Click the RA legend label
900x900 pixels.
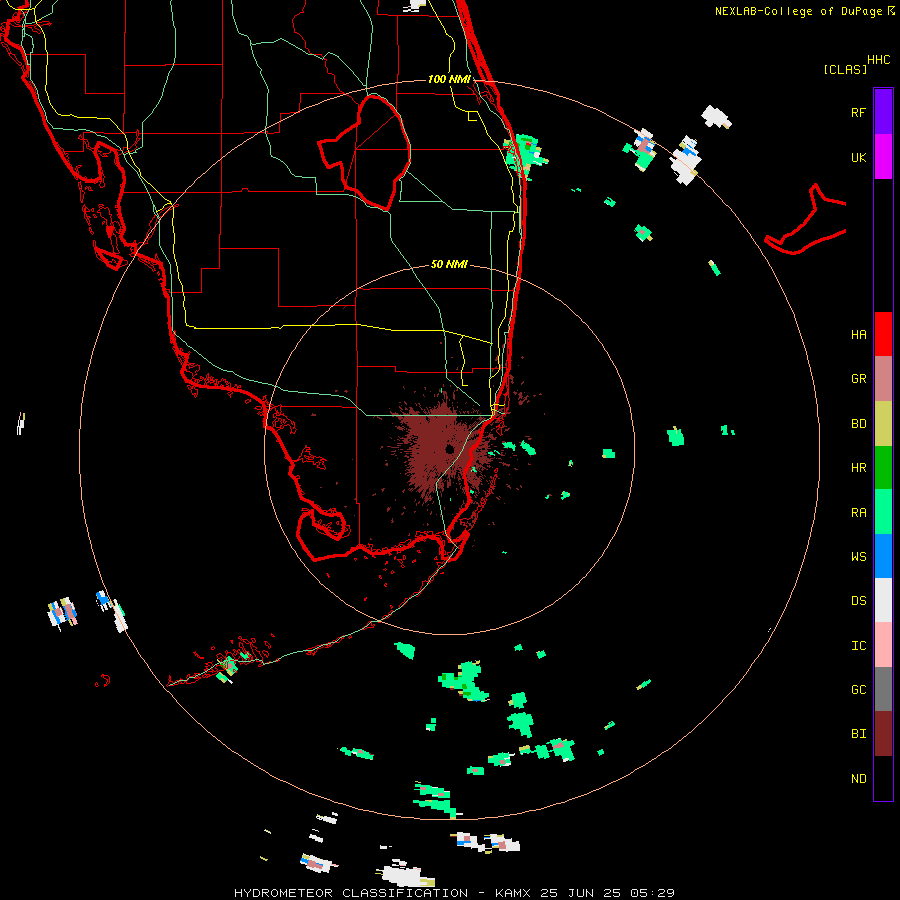[858, 513]
